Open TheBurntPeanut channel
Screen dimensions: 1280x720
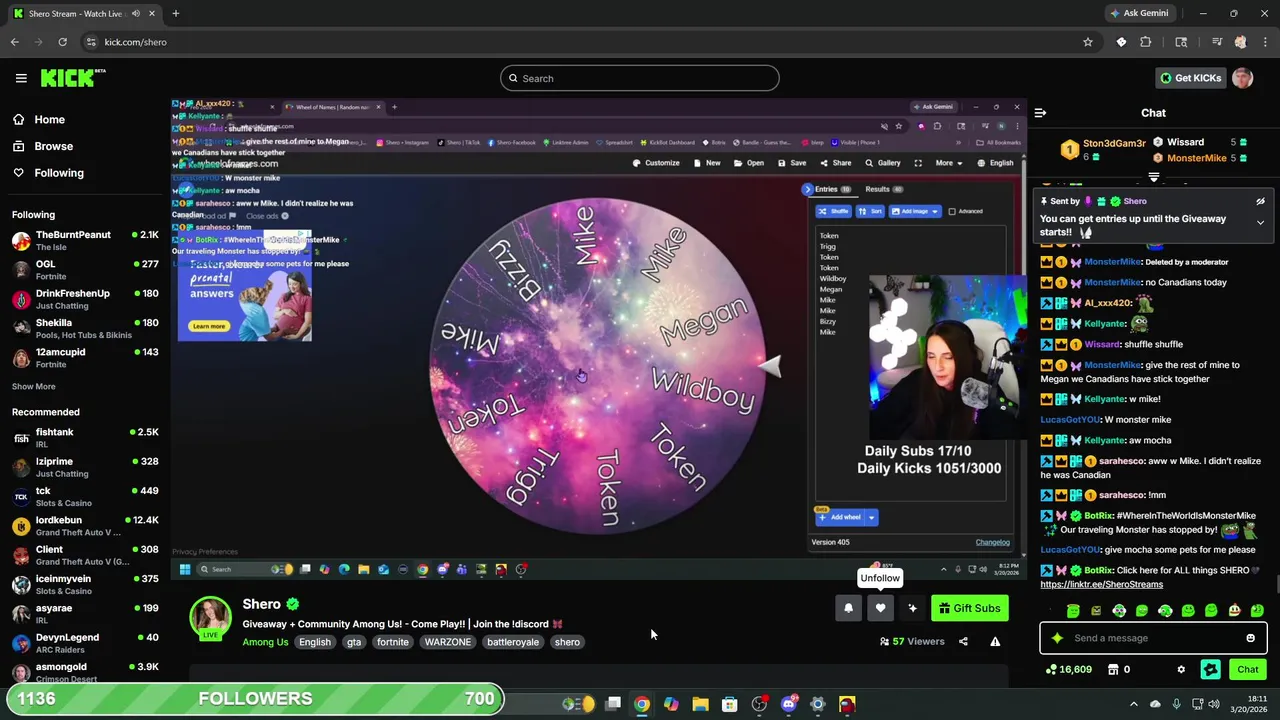(x=85, y=240)
